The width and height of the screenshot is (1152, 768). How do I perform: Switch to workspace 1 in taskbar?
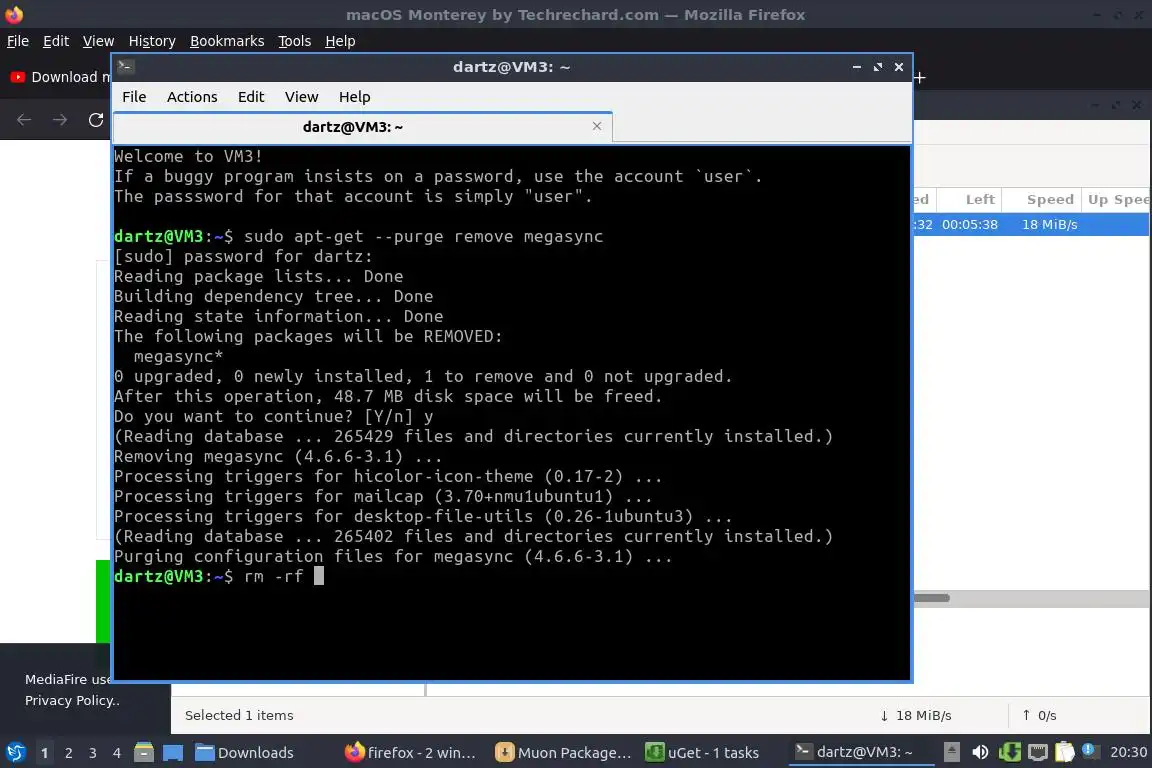(x=45, y=753)
